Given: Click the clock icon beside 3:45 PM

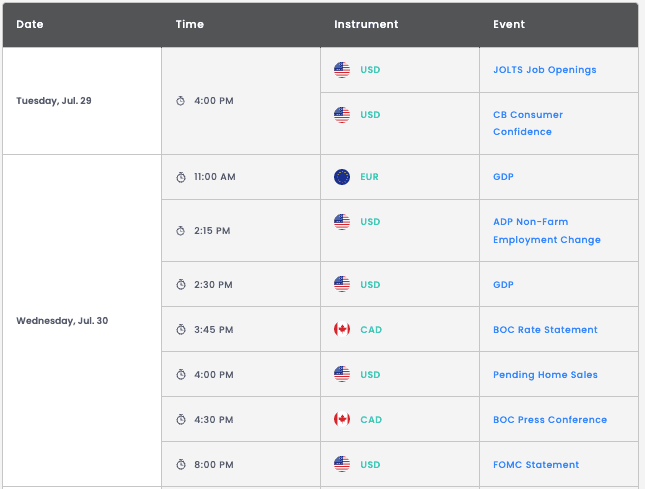Looking at the screenshot, I should tap(181, 330).
